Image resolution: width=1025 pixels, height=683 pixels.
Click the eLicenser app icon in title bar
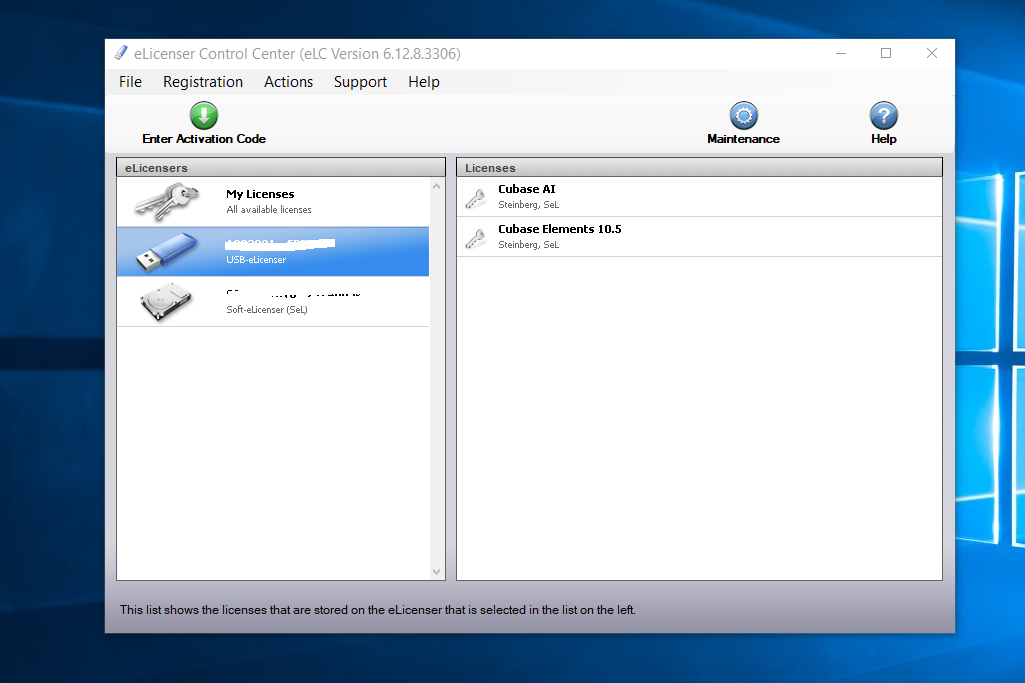[121, 53]
